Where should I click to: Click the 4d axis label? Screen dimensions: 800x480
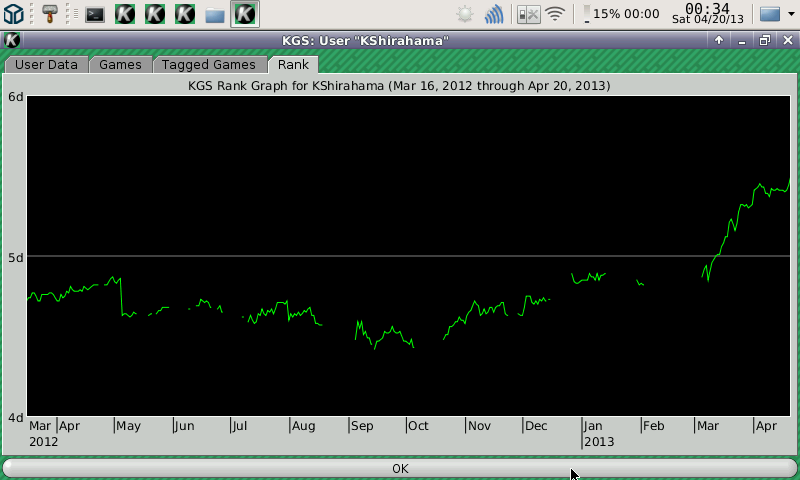15,418
